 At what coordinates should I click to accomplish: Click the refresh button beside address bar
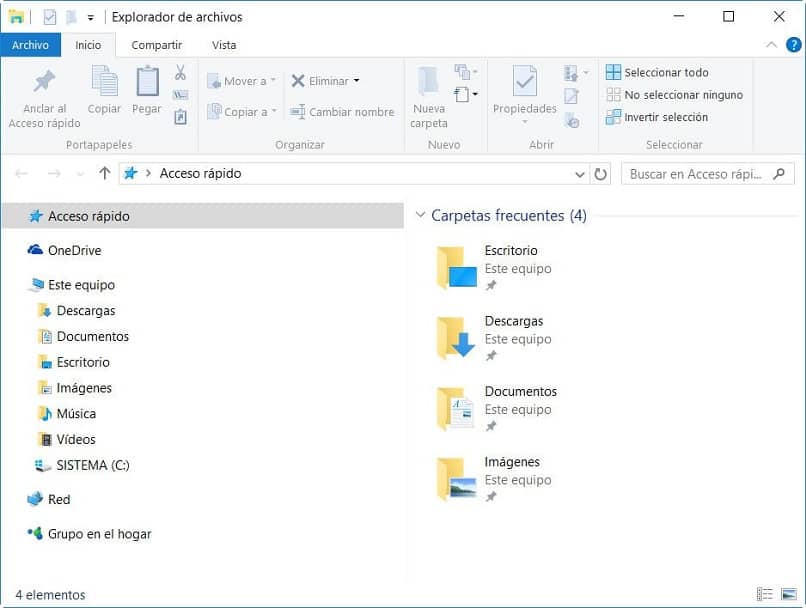(x=600, y=174)
